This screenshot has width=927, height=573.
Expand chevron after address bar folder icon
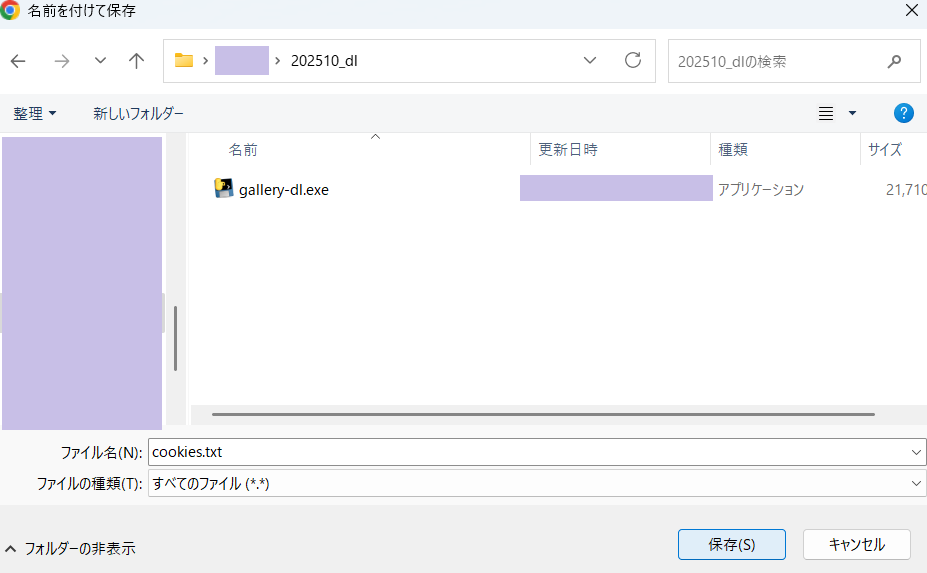pyautogui.click(x=205, y=60)
